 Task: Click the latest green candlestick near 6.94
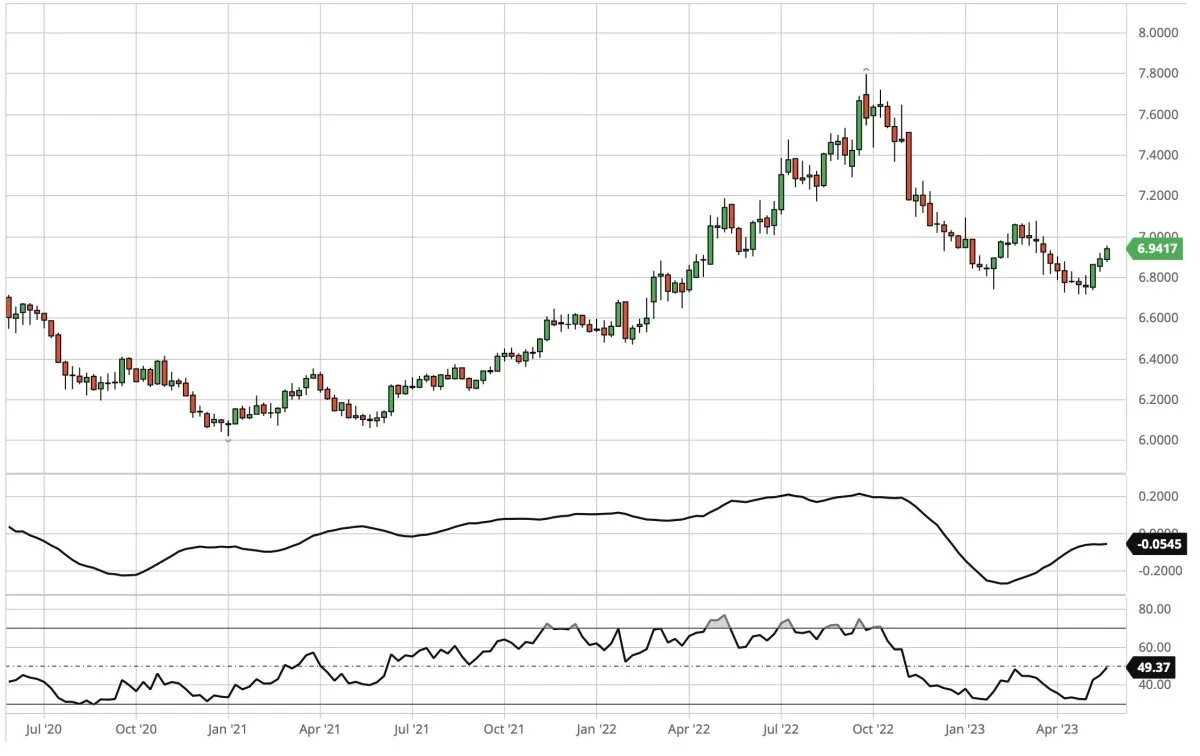(1107, 253)
